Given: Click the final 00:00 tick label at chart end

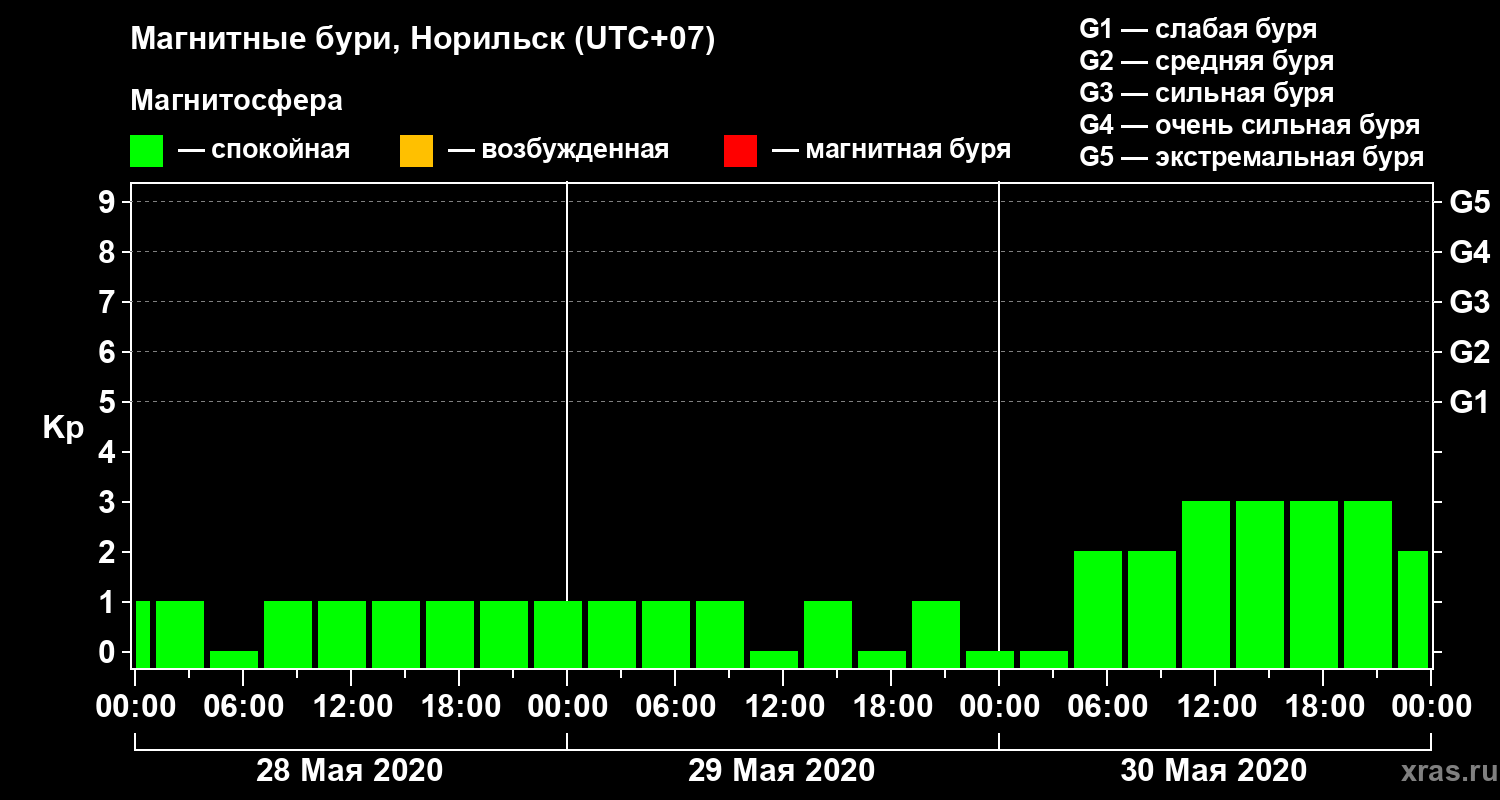Looking at the screenshot, I should pyautogui.click(x=1431, y=706).
